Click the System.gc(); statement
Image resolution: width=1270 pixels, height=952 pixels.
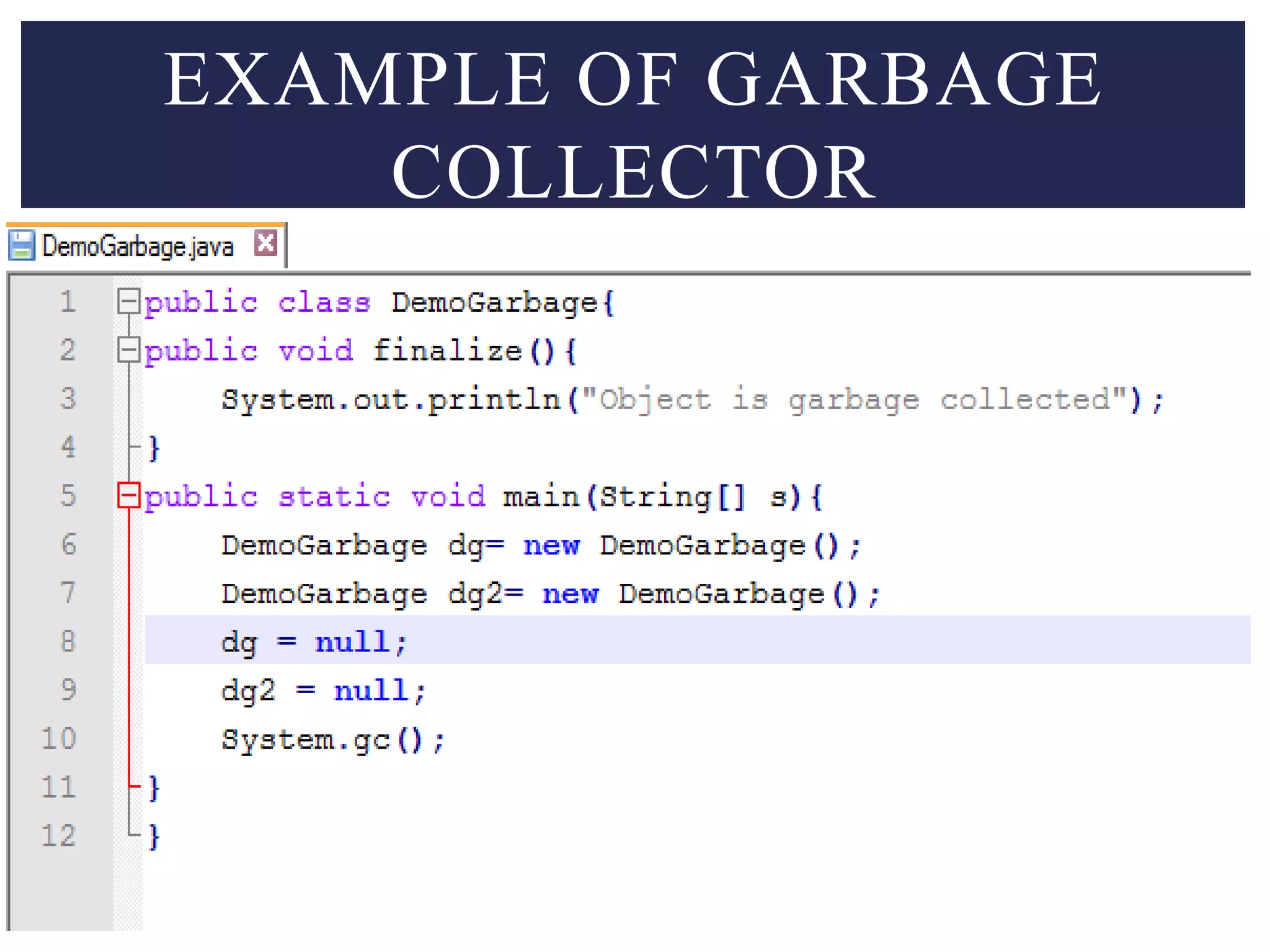click(x=333, y=739)
